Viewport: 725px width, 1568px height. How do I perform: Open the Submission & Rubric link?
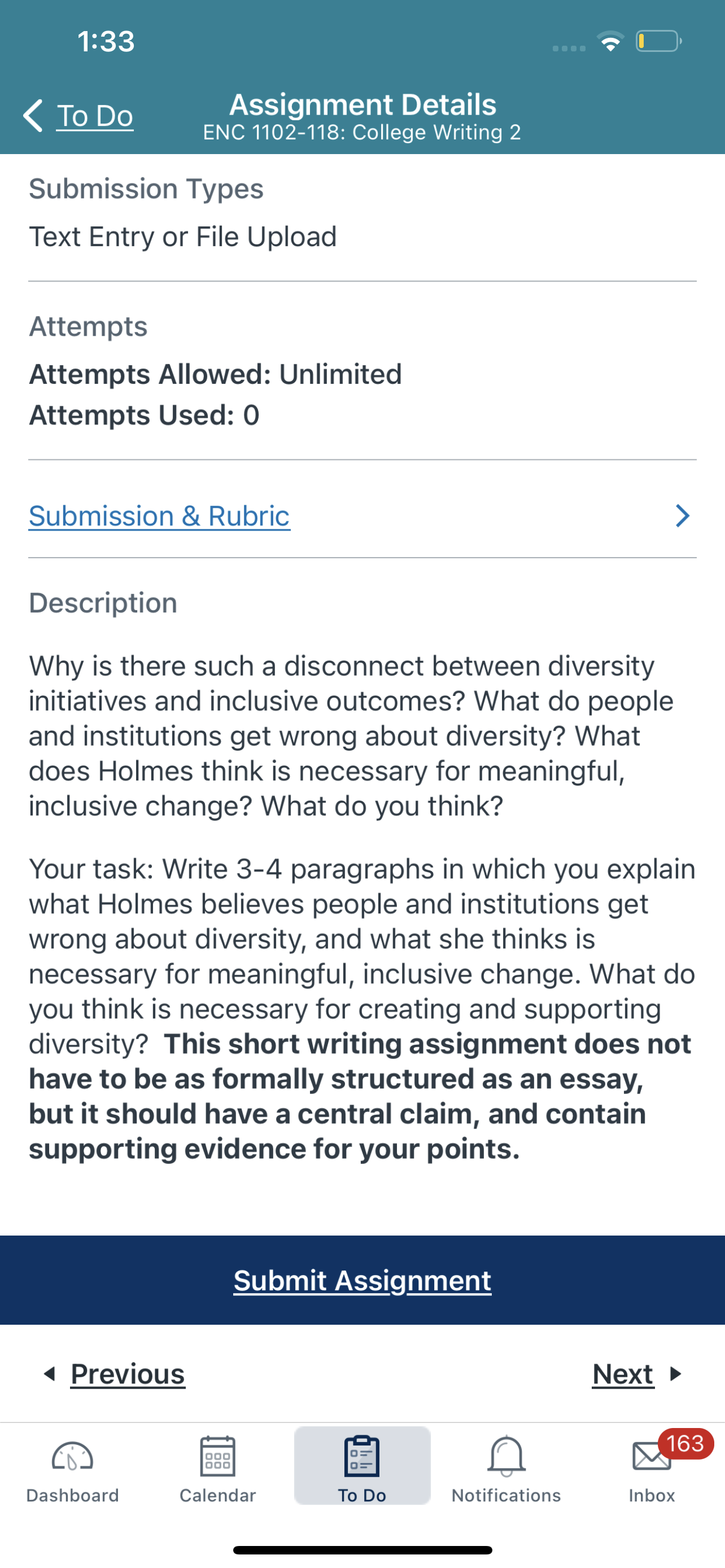(x=159, y=515)
